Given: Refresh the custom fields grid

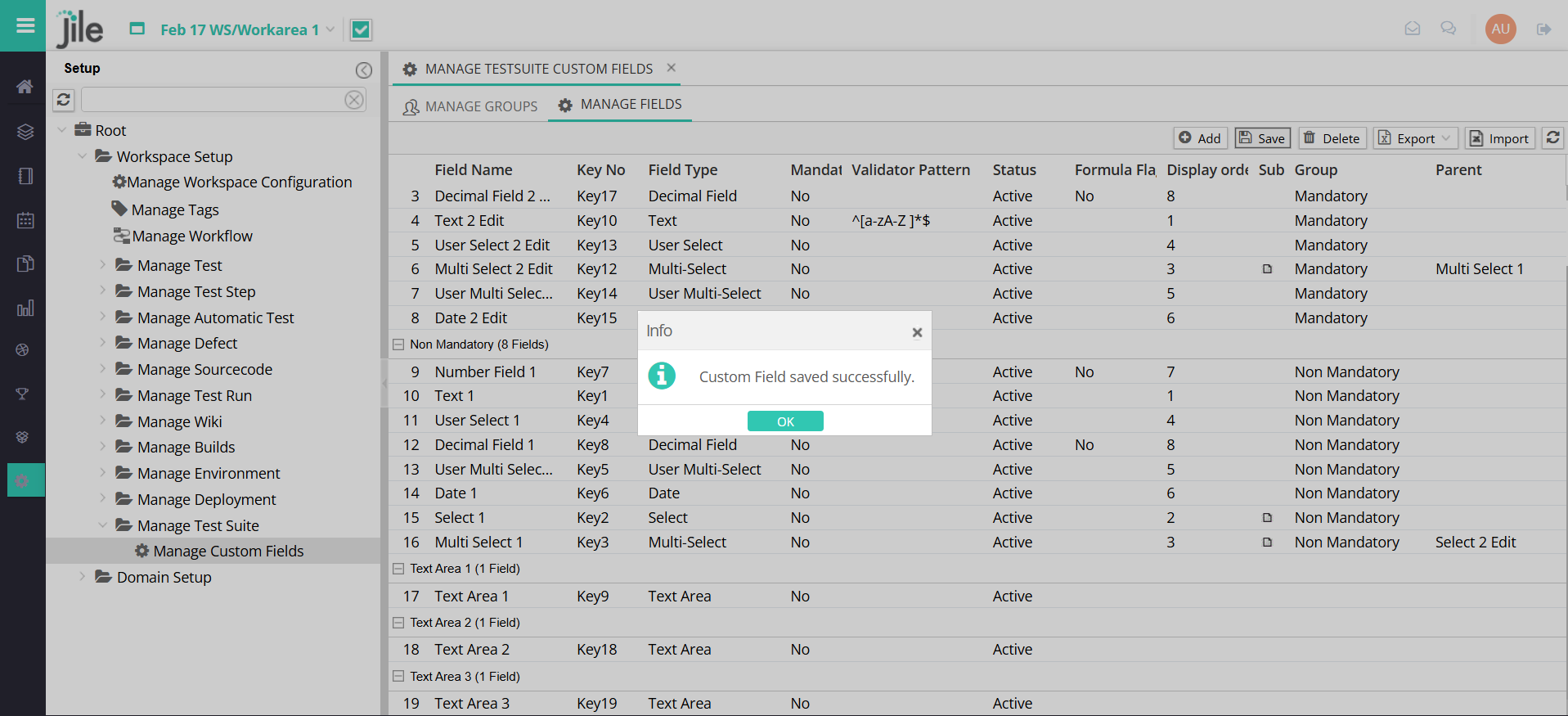Looking at the screenshot, I should (x=1552, y=138).
